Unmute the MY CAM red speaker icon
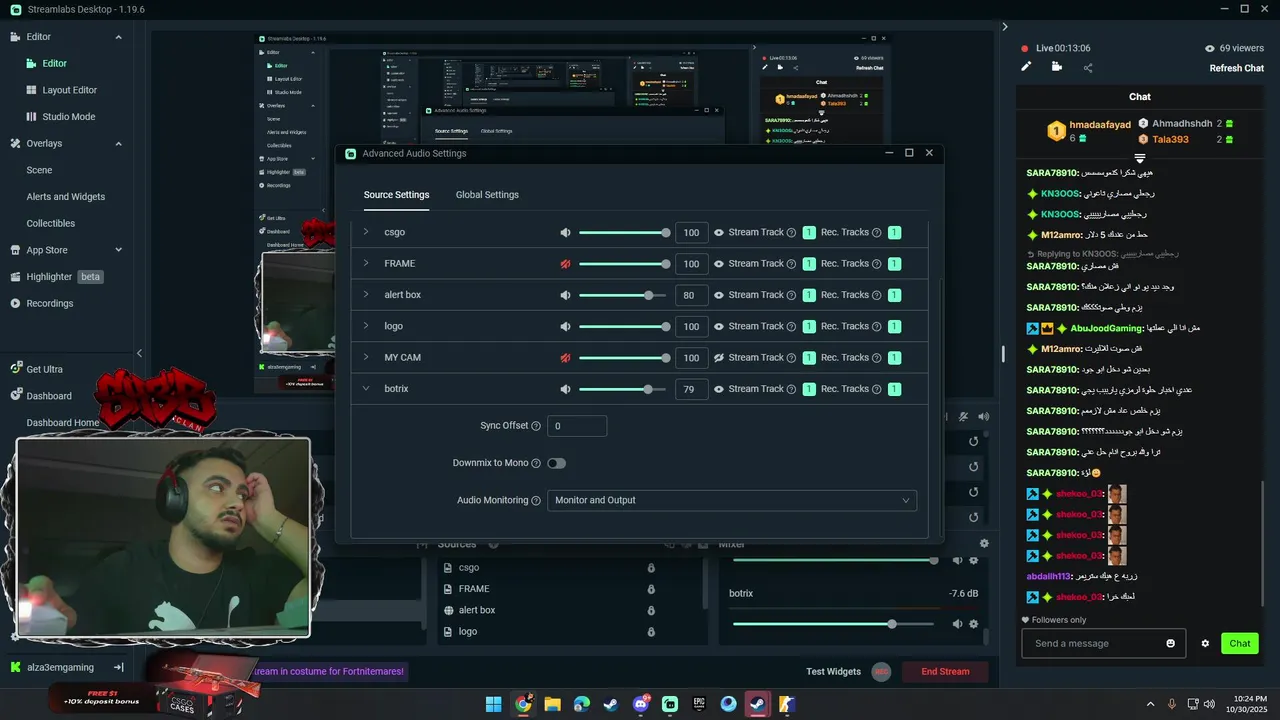Screen dimensions: 1280x720 (565, 358)
